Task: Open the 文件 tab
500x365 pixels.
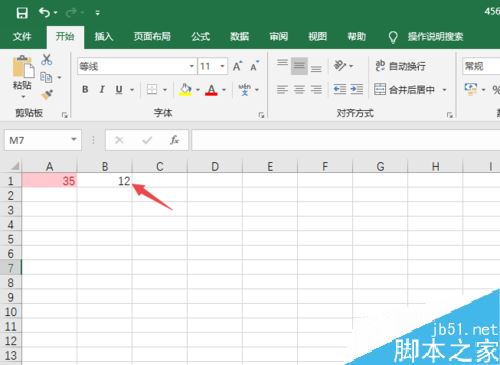Action: [22, 36]
